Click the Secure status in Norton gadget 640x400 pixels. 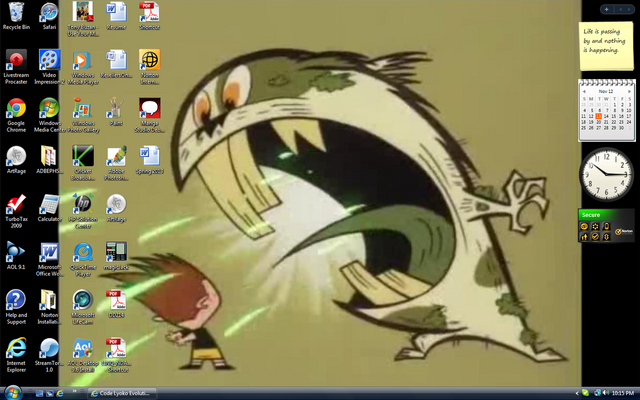tap(591, 215)
